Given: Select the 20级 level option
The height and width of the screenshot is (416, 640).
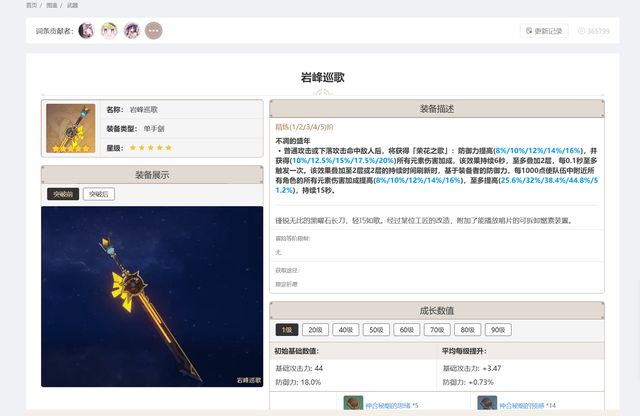Looking at the screenshot, I should point(316,329).
